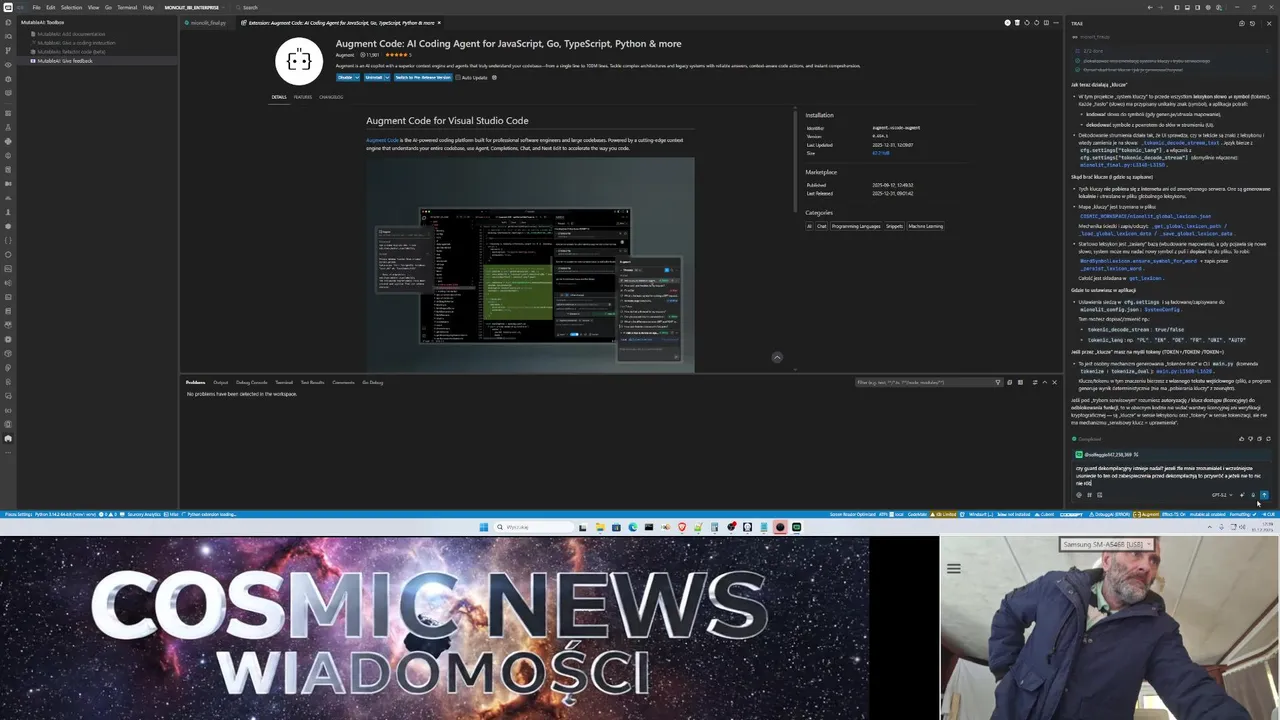1280x720 pixels.
Task: Close the TRAE side panel
Action: click(1269, 23)
